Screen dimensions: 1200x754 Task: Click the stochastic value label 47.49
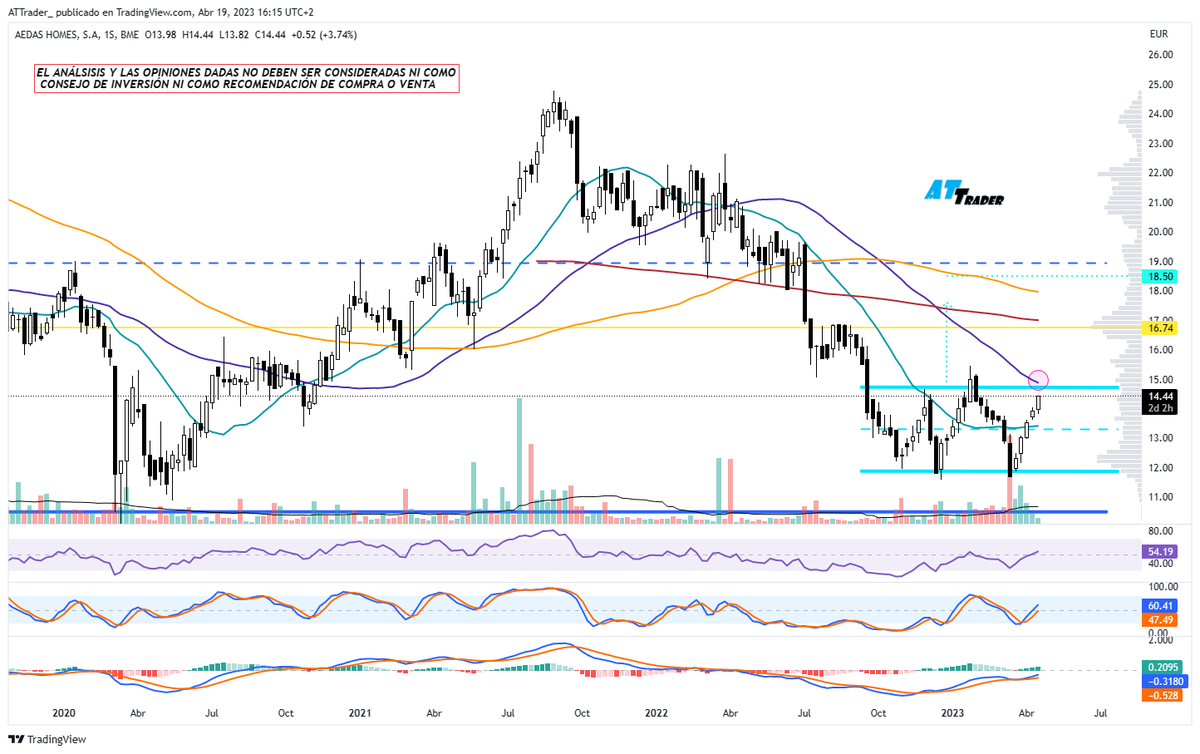1159,620
